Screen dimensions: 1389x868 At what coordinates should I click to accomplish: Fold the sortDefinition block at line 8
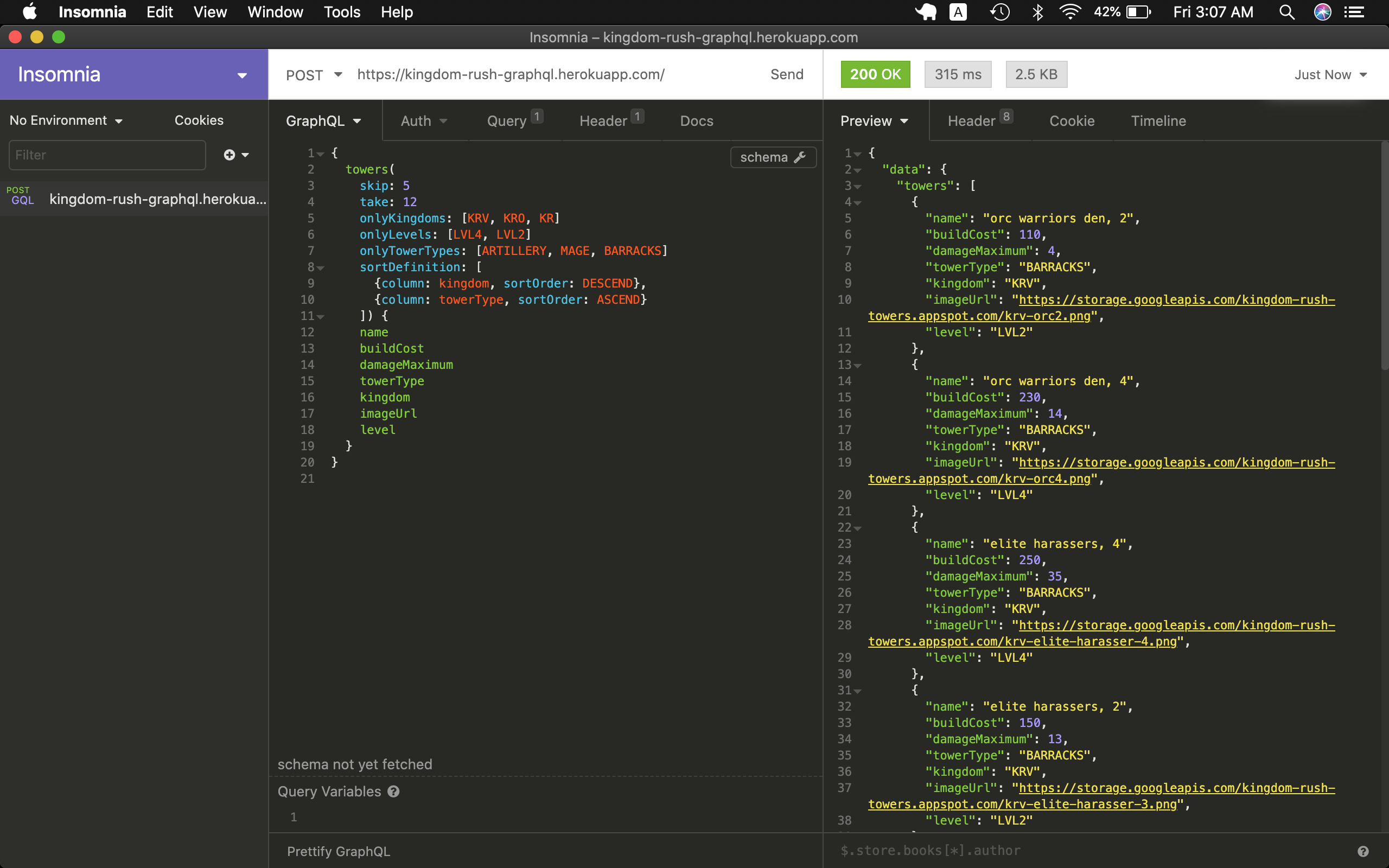pyautogui.click(x=321, y=268)
